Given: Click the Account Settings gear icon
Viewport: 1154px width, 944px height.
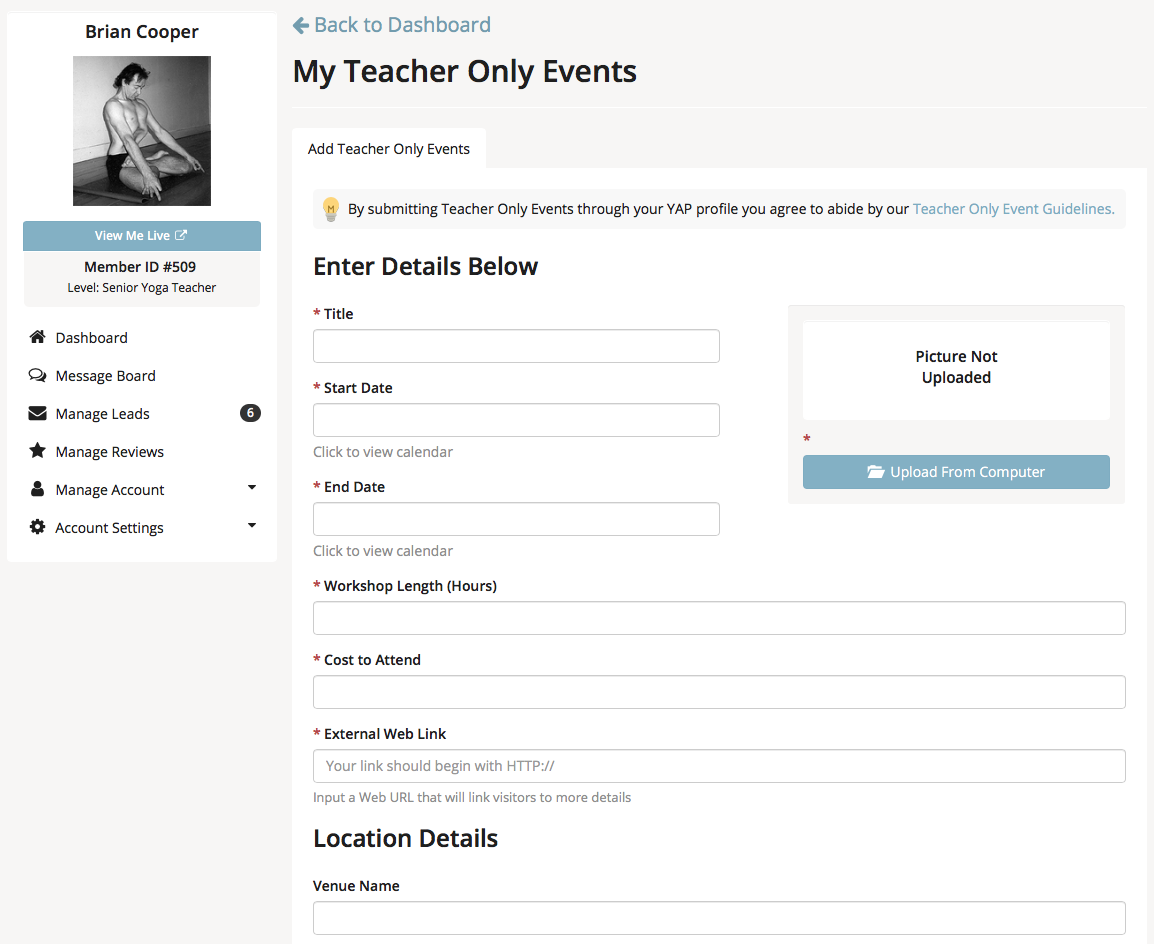Looking at the screenshot, I should click(37, 528).
